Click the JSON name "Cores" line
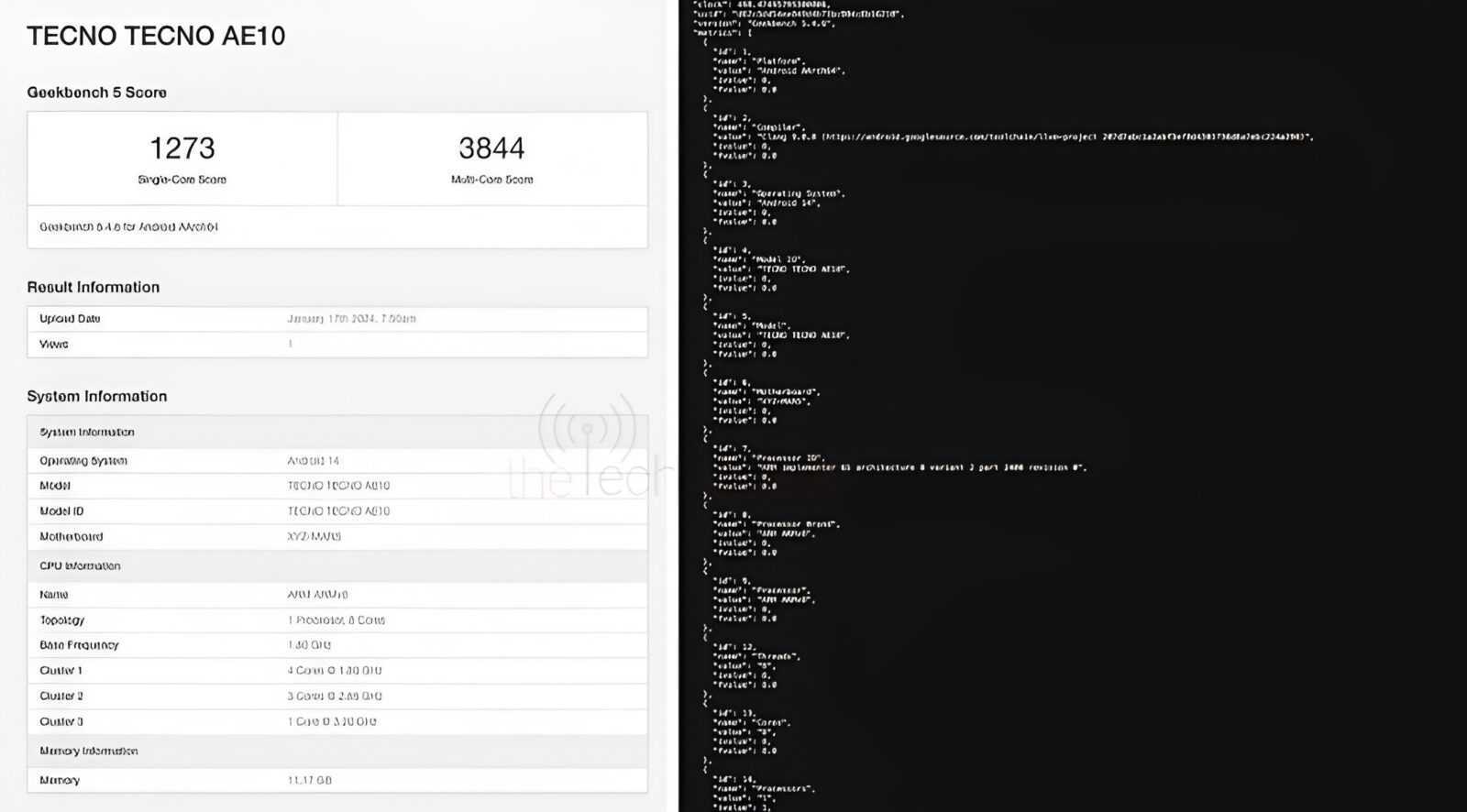The height and width of the screenshot is (812, 1467). [752, 722]
